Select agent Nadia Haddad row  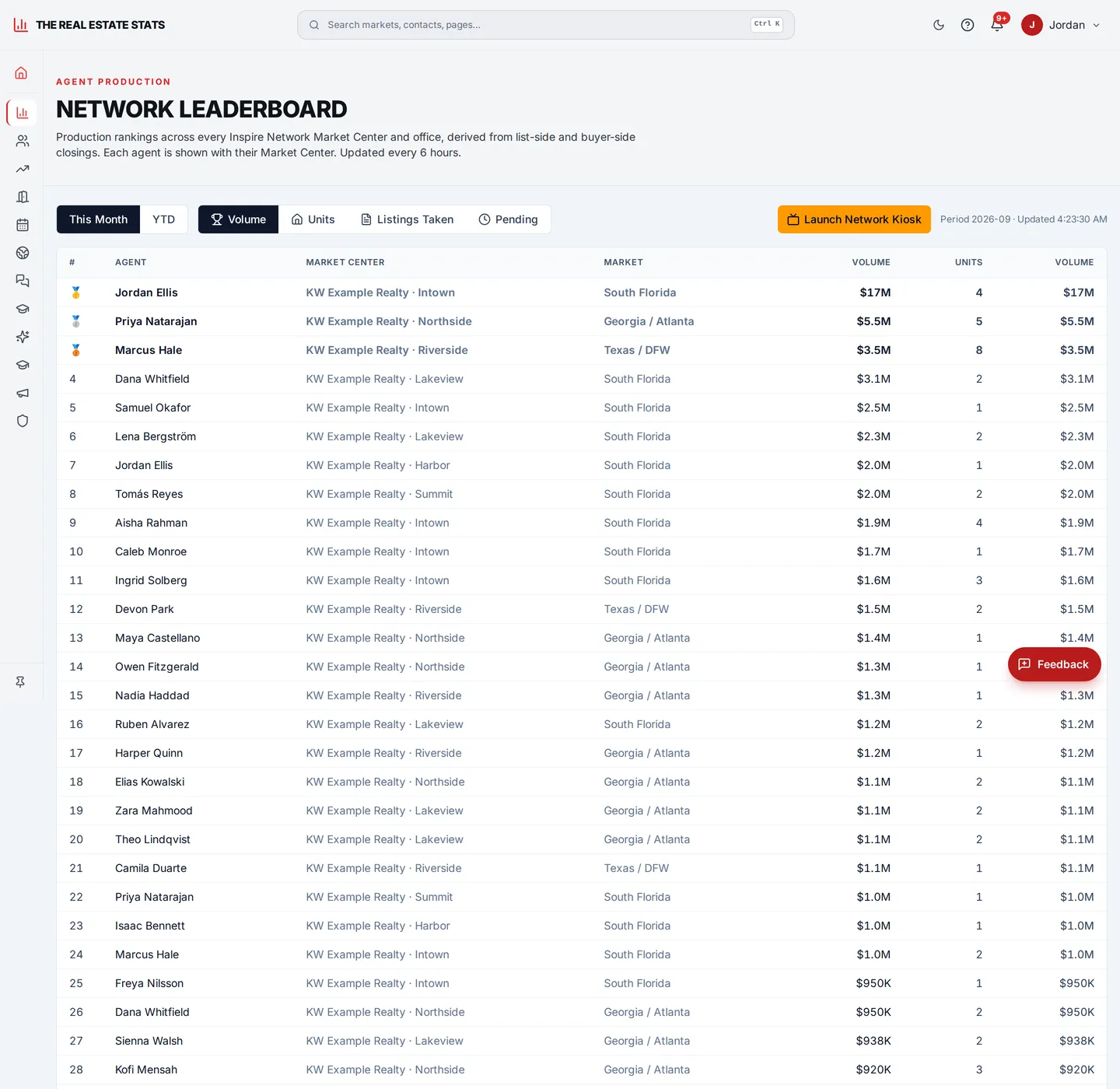[x=582, y=695]
